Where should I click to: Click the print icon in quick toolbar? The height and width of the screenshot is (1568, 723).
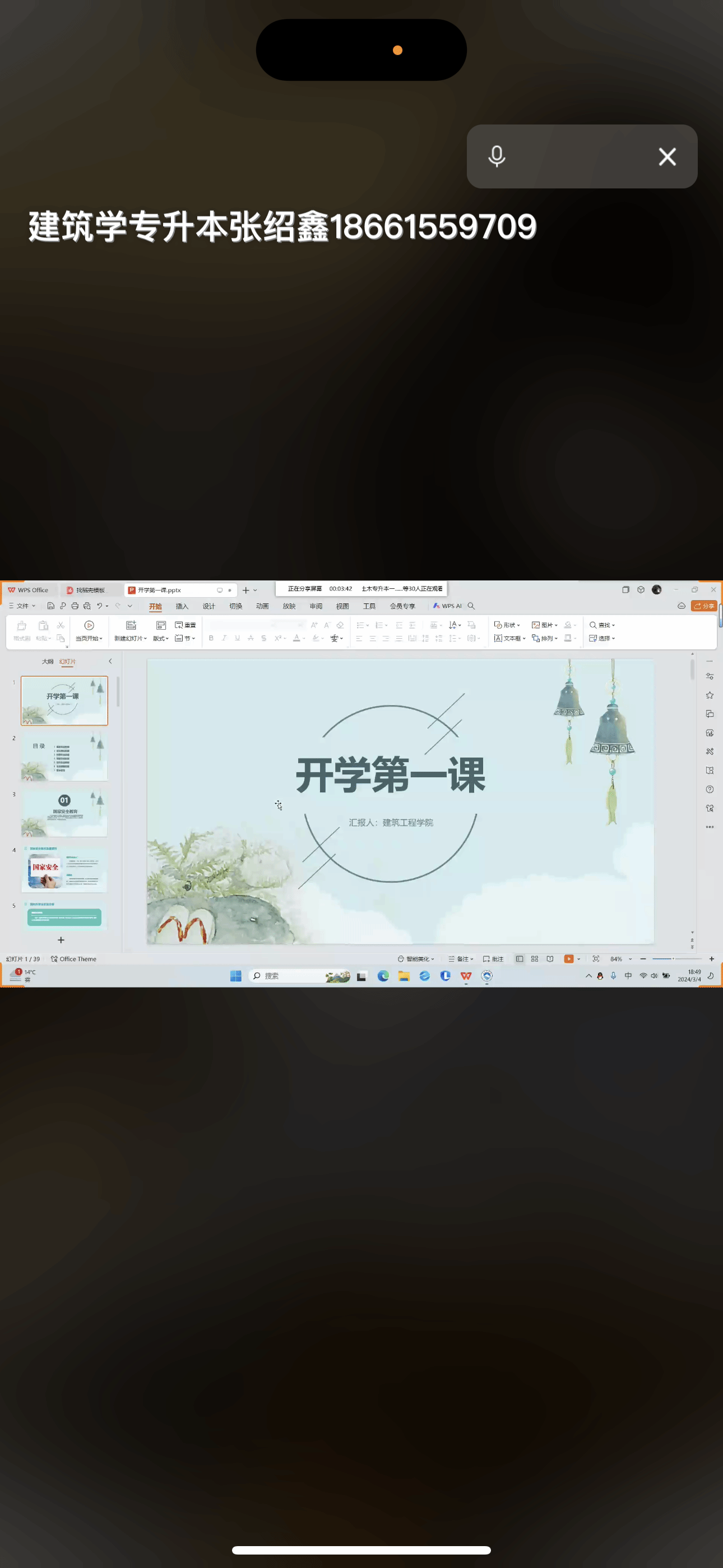coord(75,606)
